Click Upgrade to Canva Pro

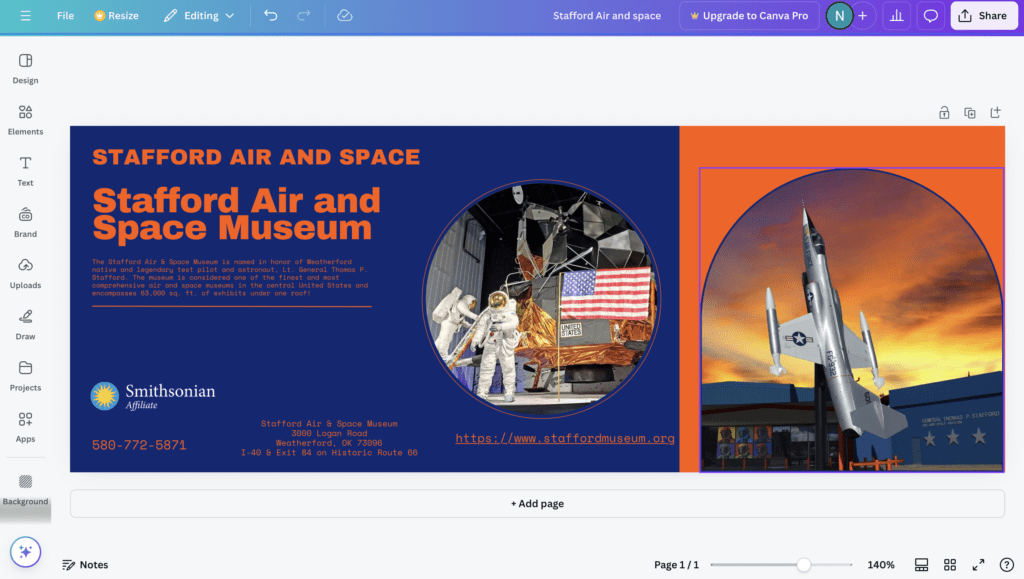[749, 16]
